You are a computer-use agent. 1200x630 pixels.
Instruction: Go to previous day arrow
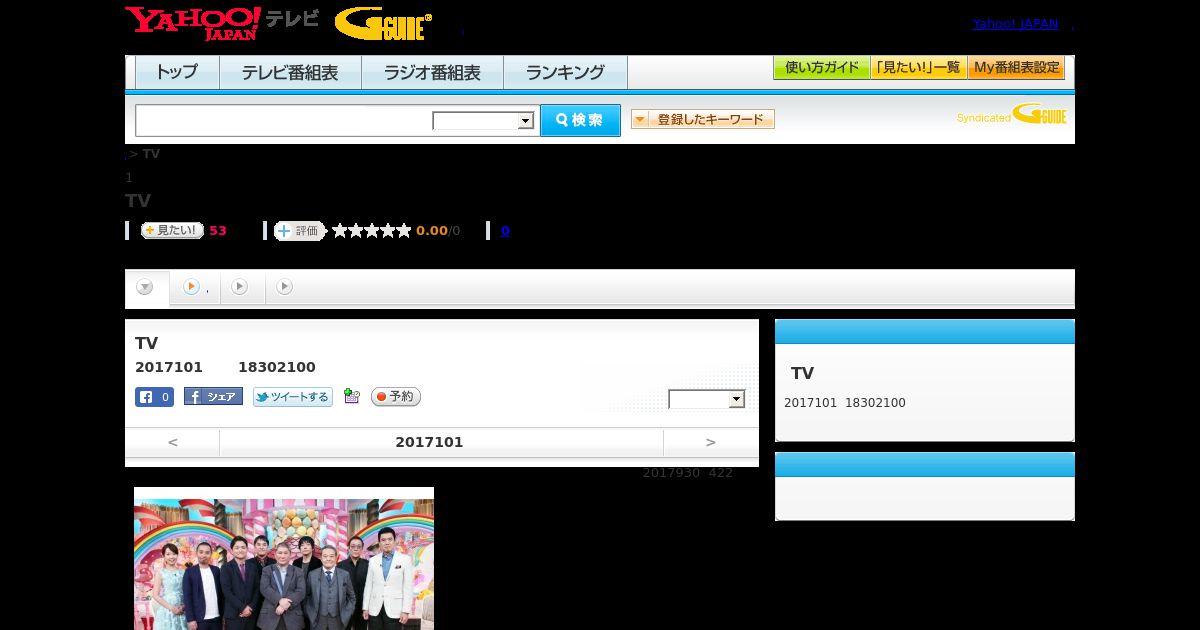point(172,442)
